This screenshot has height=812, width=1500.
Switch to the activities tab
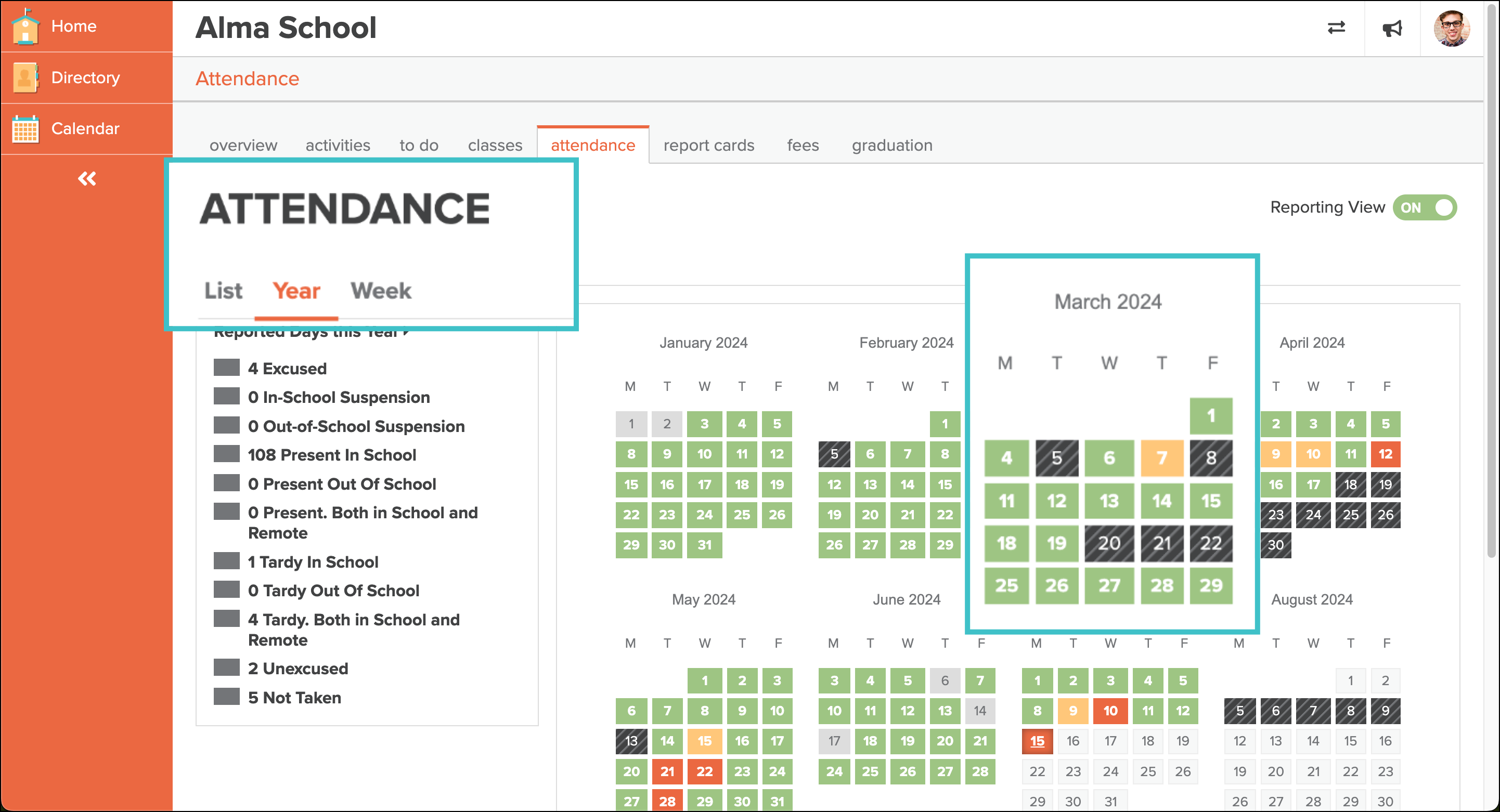(x=338, y=145)
